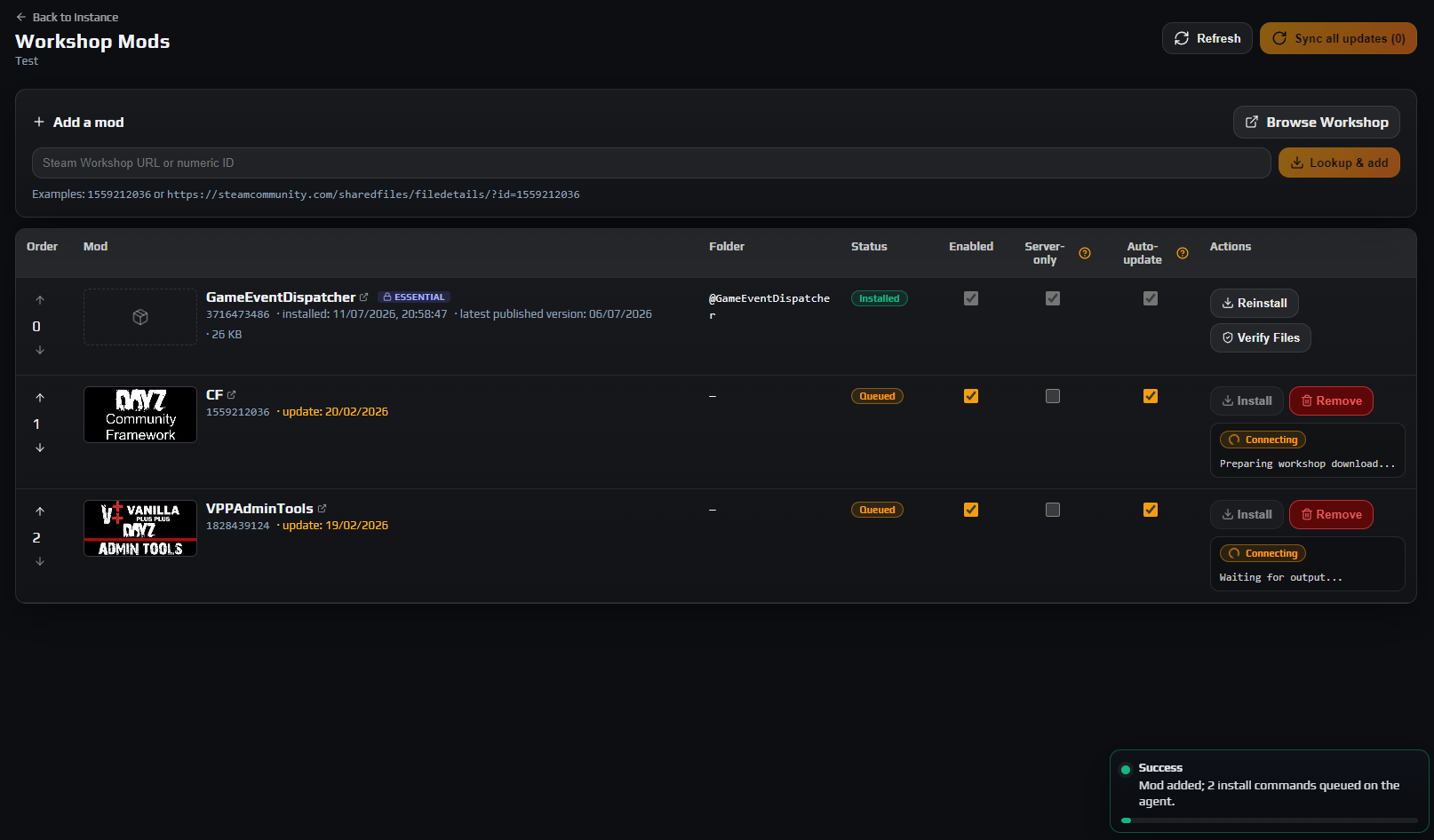The height and width of the screenshot is (840, 1434).
Task: Toggle Enabled checkbox for GameEventDispatcher
Action: coord(971,298)
